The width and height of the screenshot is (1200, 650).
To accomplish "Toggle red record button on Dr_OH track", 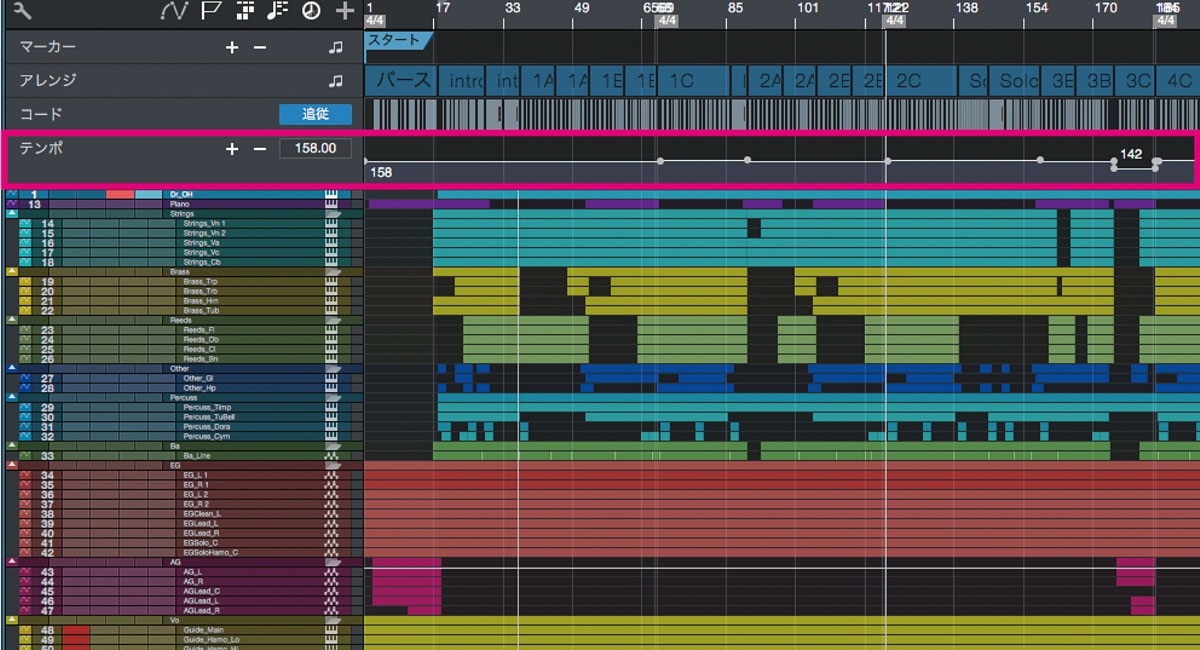I will click(x=120, y=194).
